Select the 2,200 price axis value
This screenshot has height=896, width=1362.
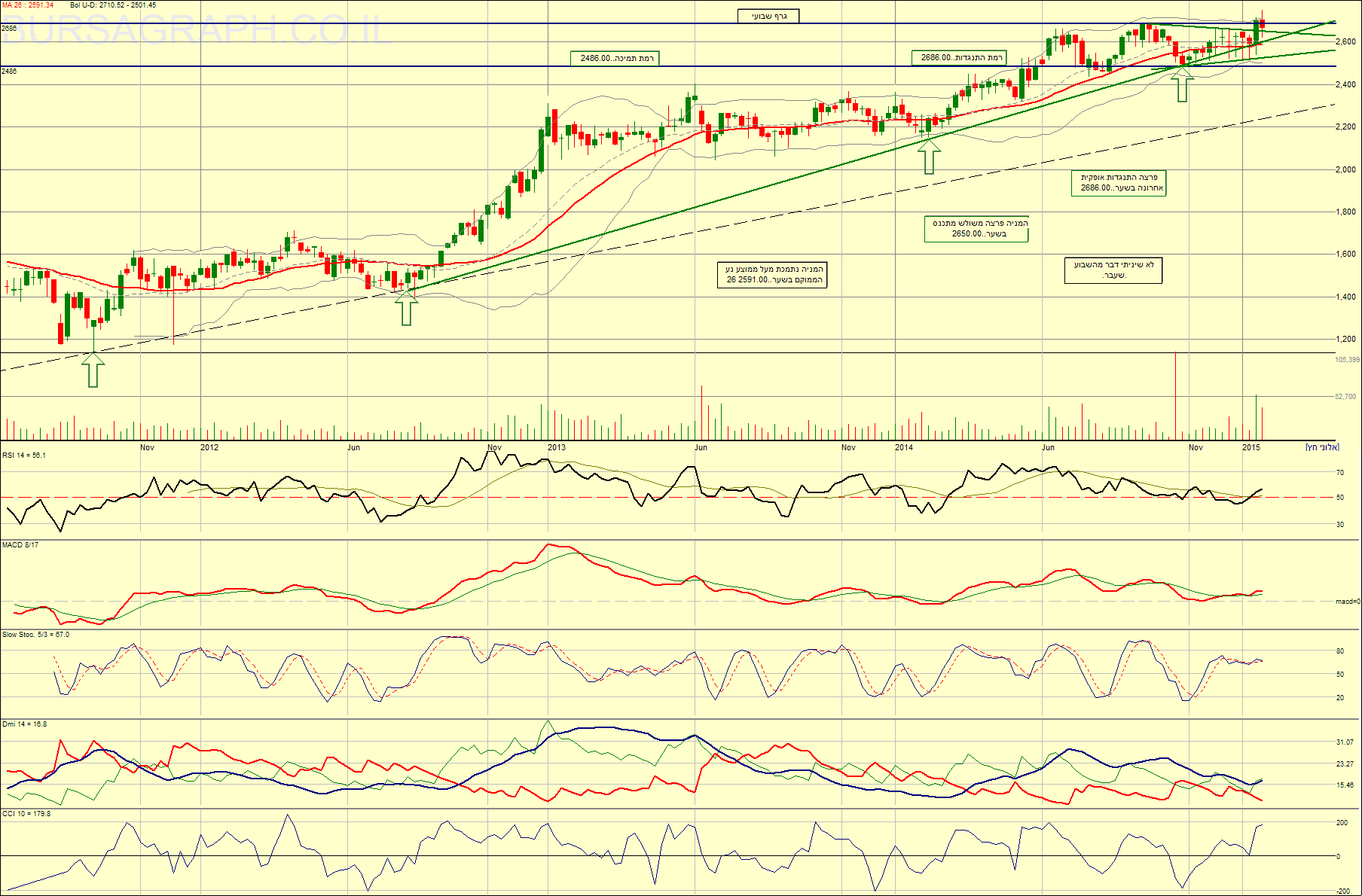(x=1345, y=127)
